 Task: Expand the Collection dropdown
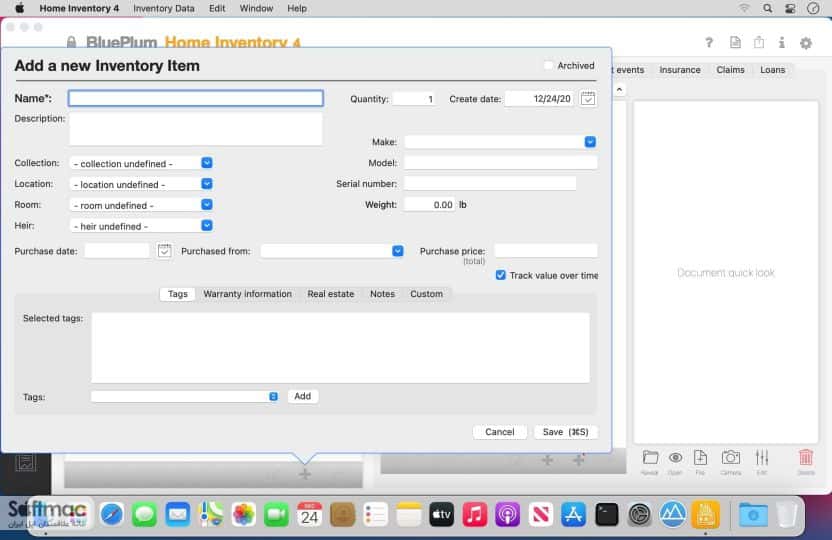point(207,163)
